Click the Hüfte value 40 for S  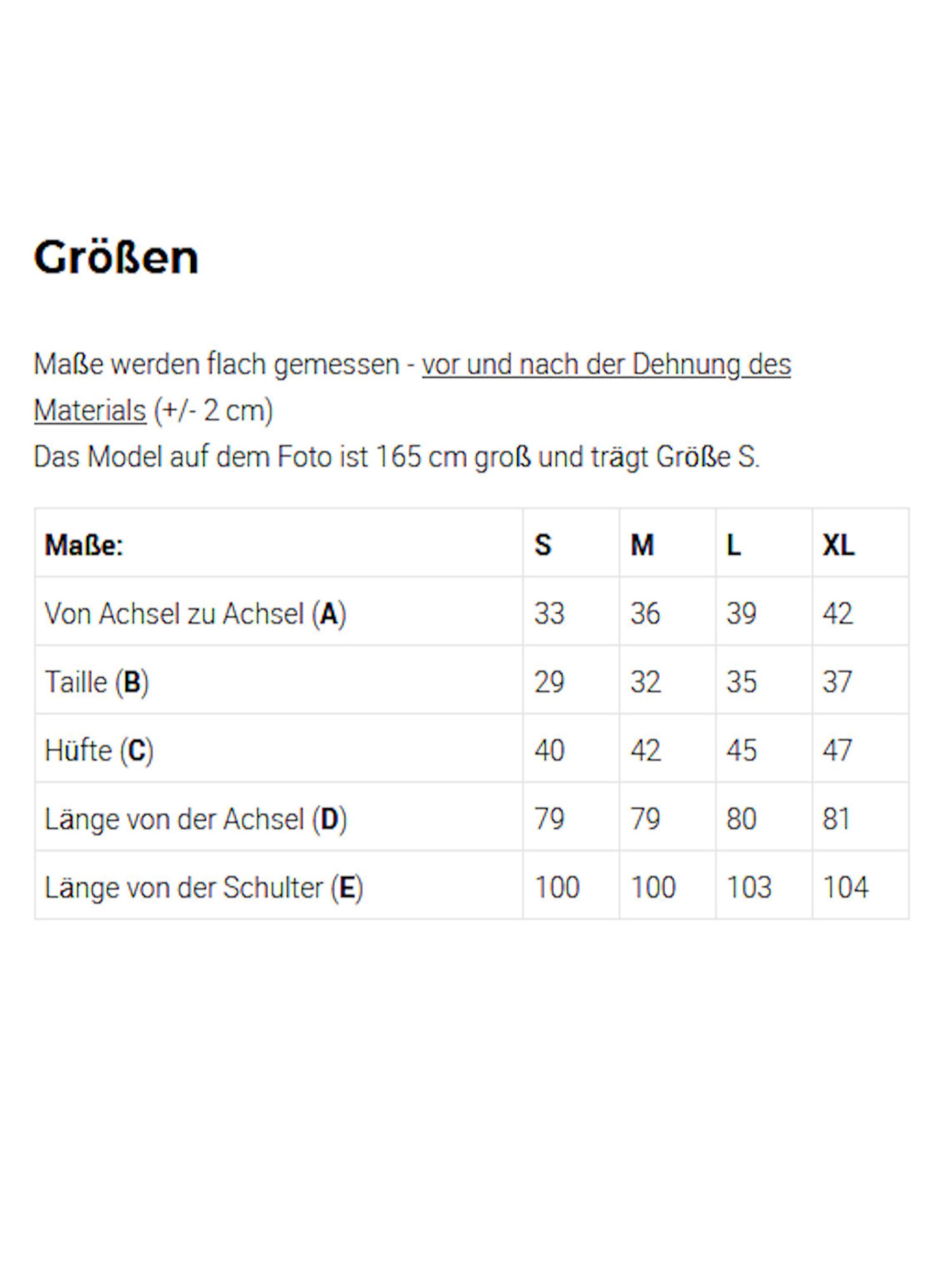click(x=549, y=750)
